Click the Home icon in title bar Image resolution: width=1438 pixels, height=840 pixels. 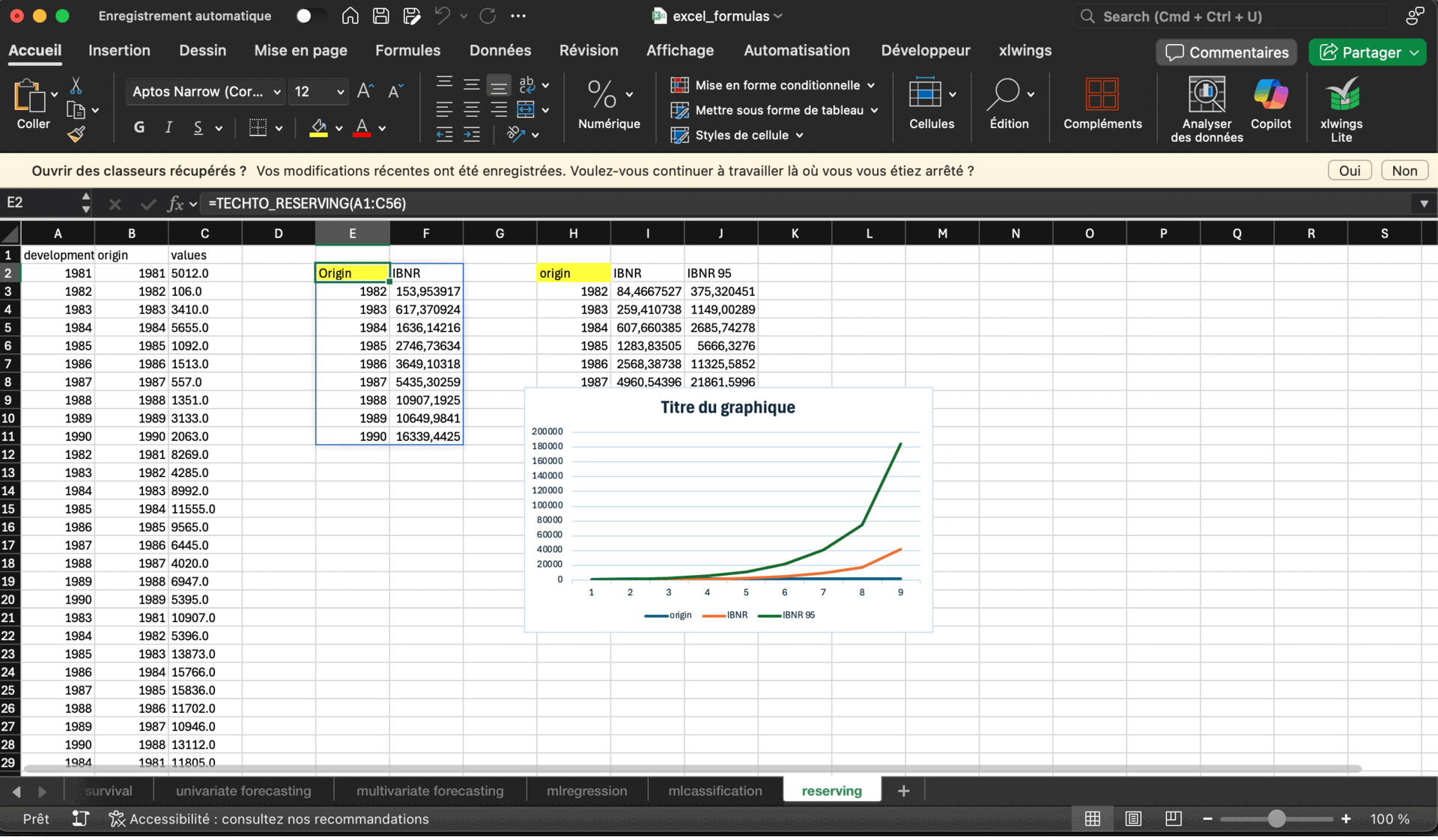(x=350, y=16)
